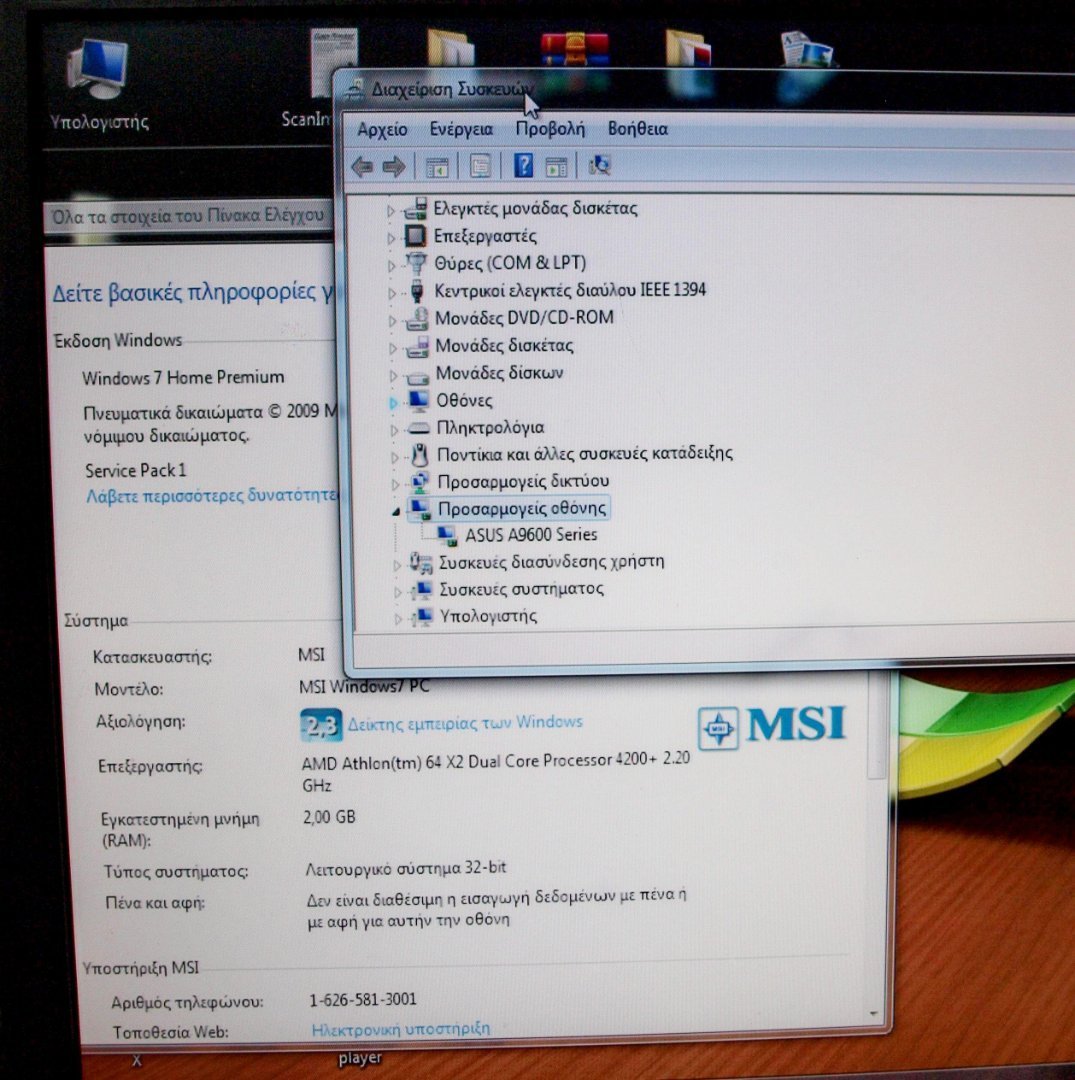1075x1080 pixels.
Task: Click the Ηλεκτρονική υποστήριξη link
Action: pyautogui.click(x=401, y=1029)
